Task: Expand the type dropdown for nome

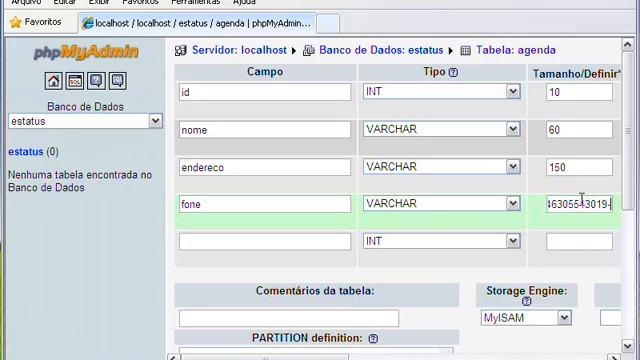Action: pos(513,129)
